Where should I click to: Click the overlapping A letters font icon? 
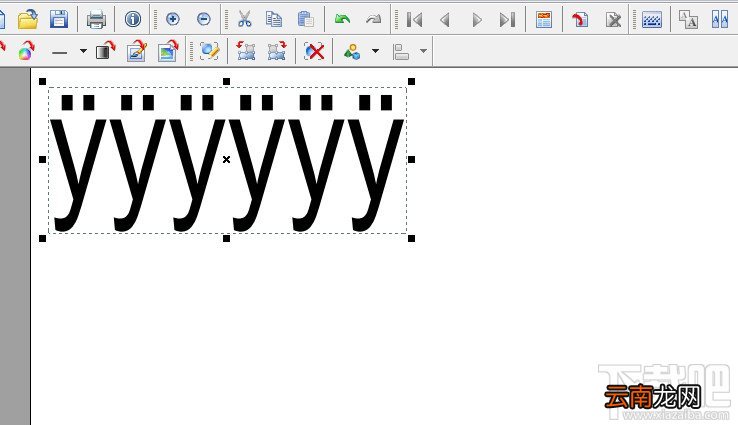click(688, 20)
